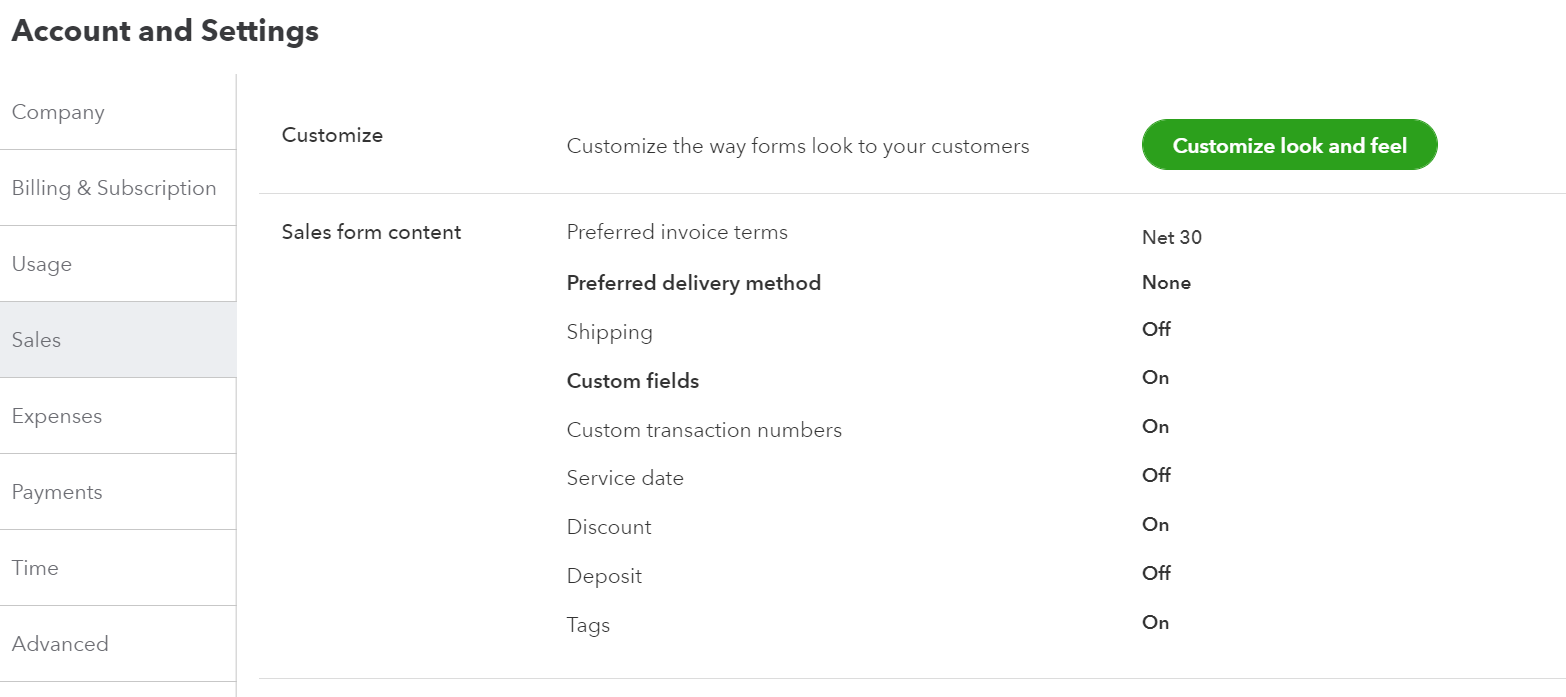Open the Net 30 terms value
This screenshot has height=697, width=1566.
(1172, 238)
